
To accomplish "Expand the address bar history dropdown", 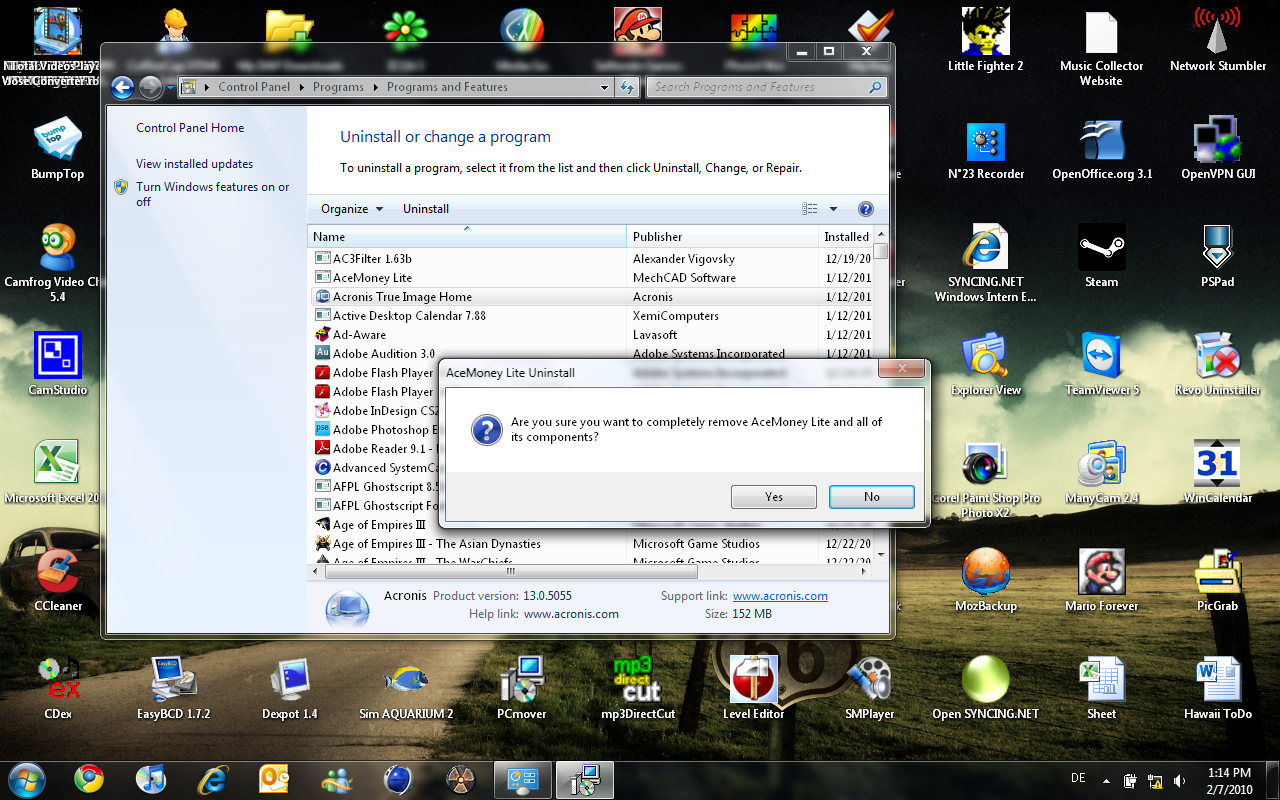I will click(604, 87).
